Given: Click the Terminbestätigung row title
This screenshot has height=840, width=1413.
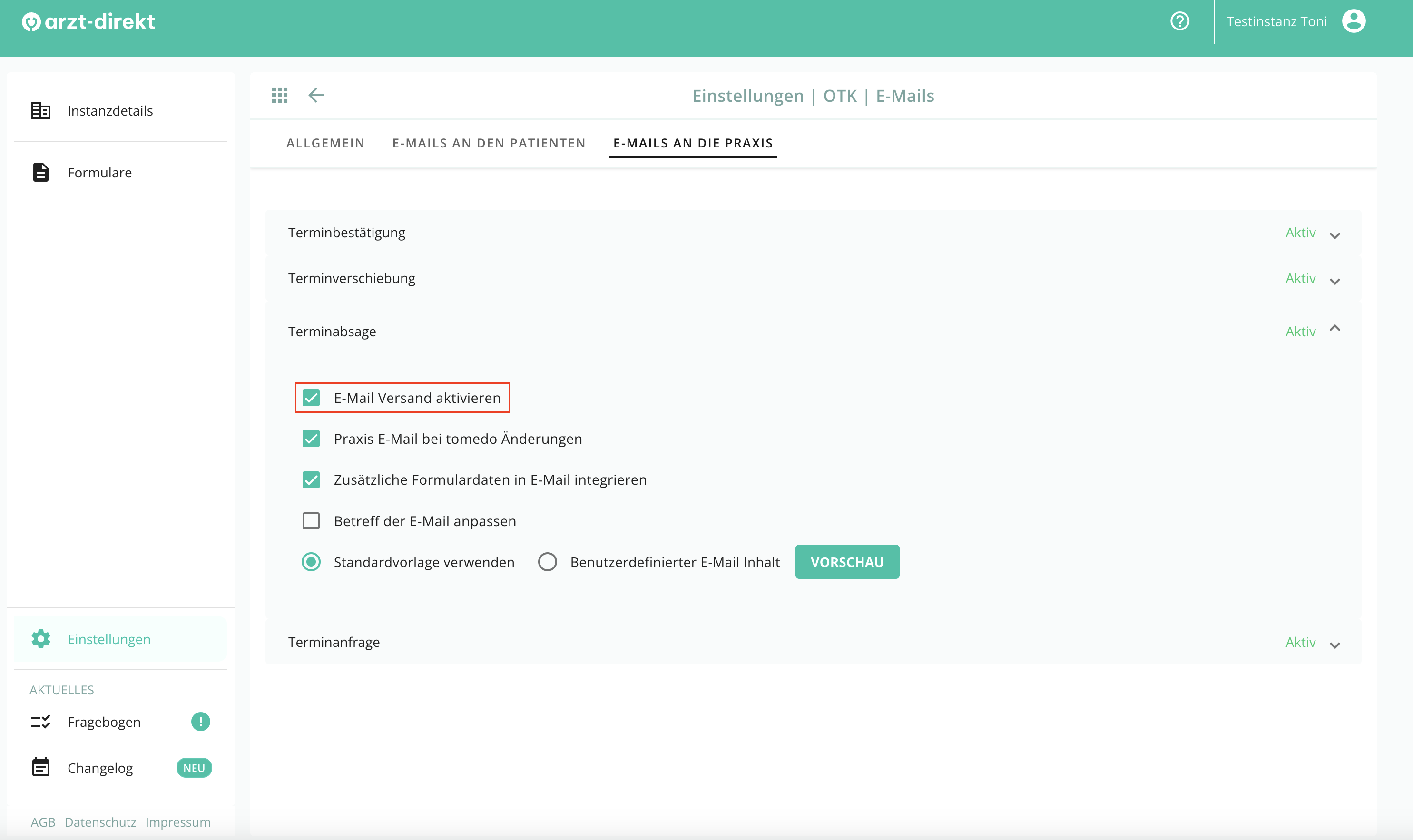Looking at the screenshot, I should click(346, 233).
